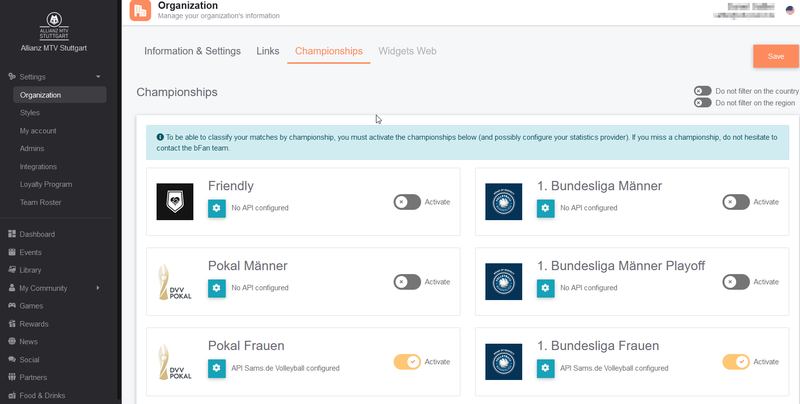Image resolution: width=800 pixels, height=404 pixels.
Task: Open gear settings for 1. Bundesliga Männer Playoff
Action: point(545,288)
